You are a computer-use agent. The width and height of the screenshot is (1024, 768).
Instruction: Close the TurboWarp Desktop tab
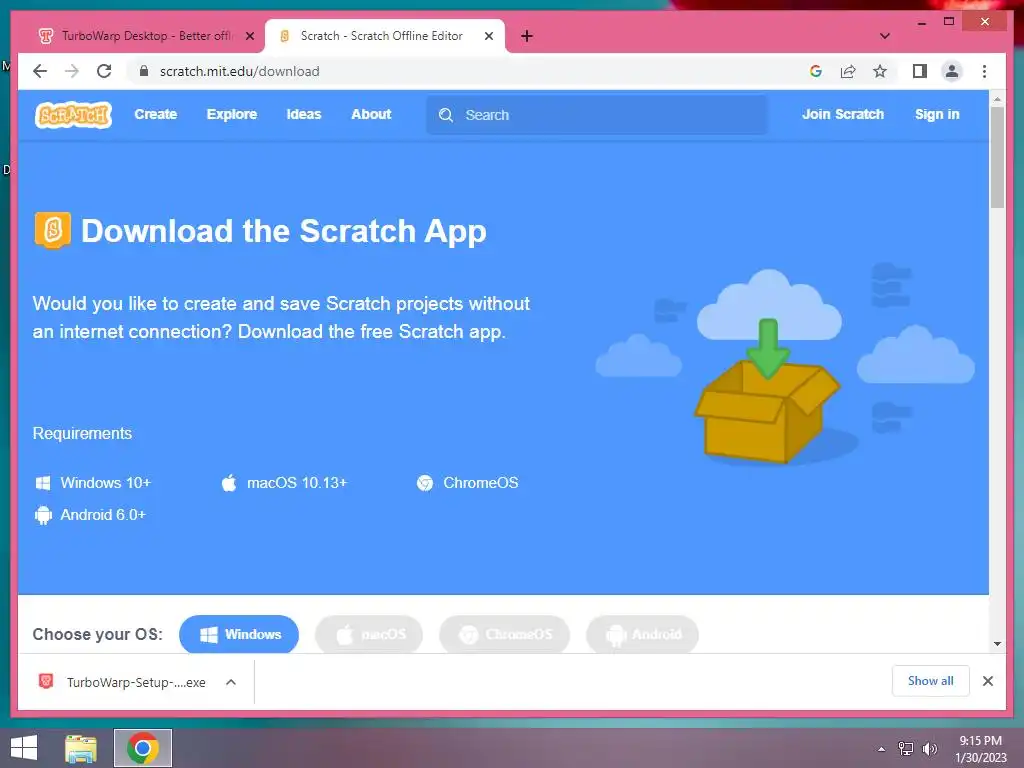(249, 36)
